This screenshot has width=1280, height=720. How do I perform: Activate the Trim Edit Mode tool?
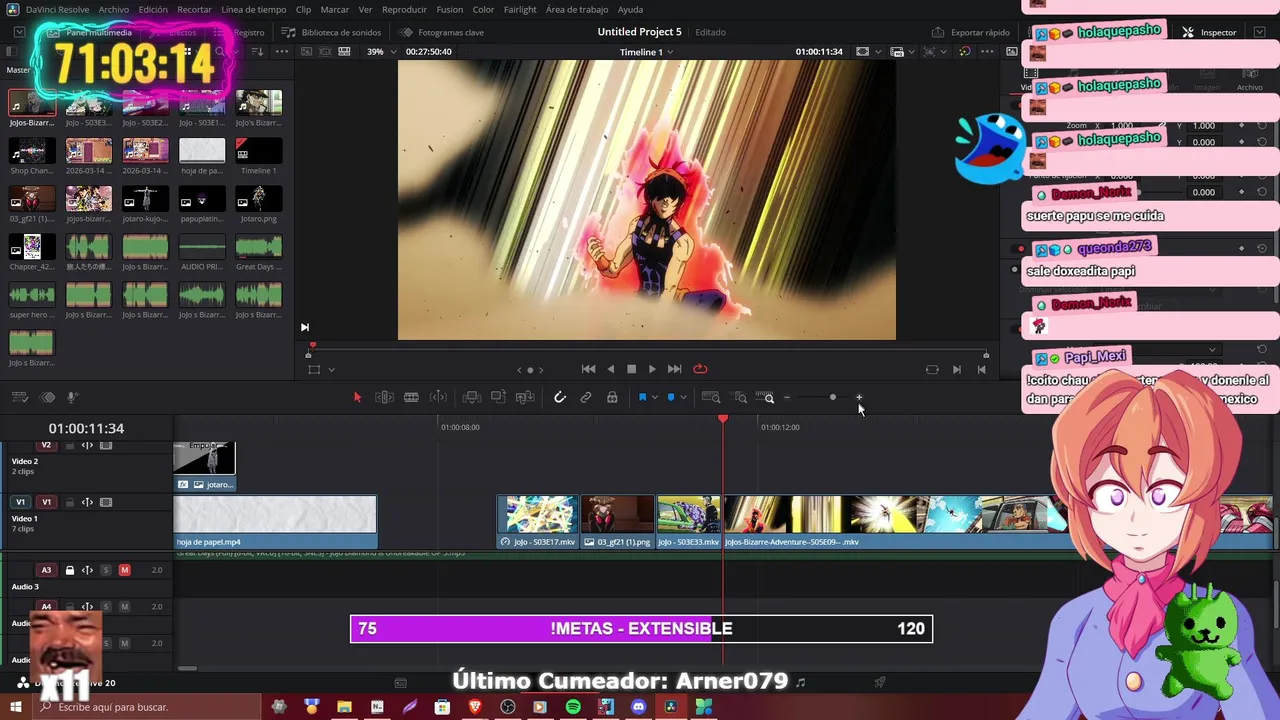click(384, 397)
